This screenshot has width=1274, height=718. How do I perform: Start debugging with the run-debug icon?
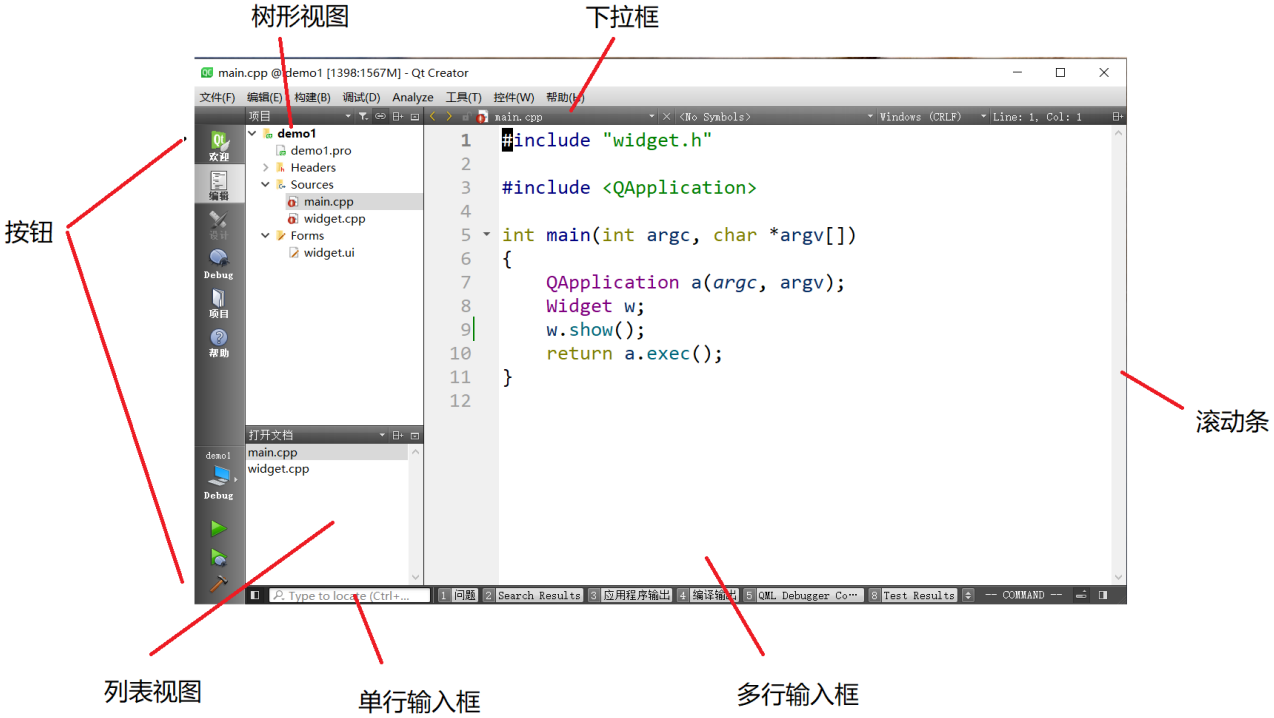(x=218, y=557)
